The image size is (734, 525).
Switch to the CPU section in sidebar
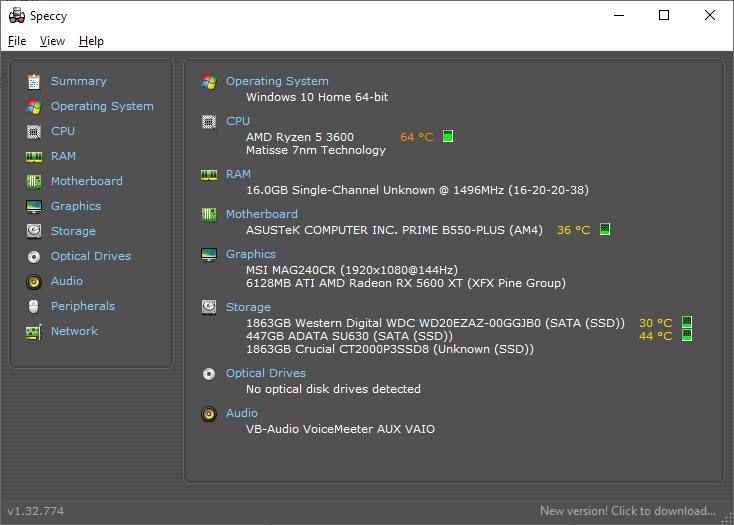pyautogui.click(x=63, y=131)
